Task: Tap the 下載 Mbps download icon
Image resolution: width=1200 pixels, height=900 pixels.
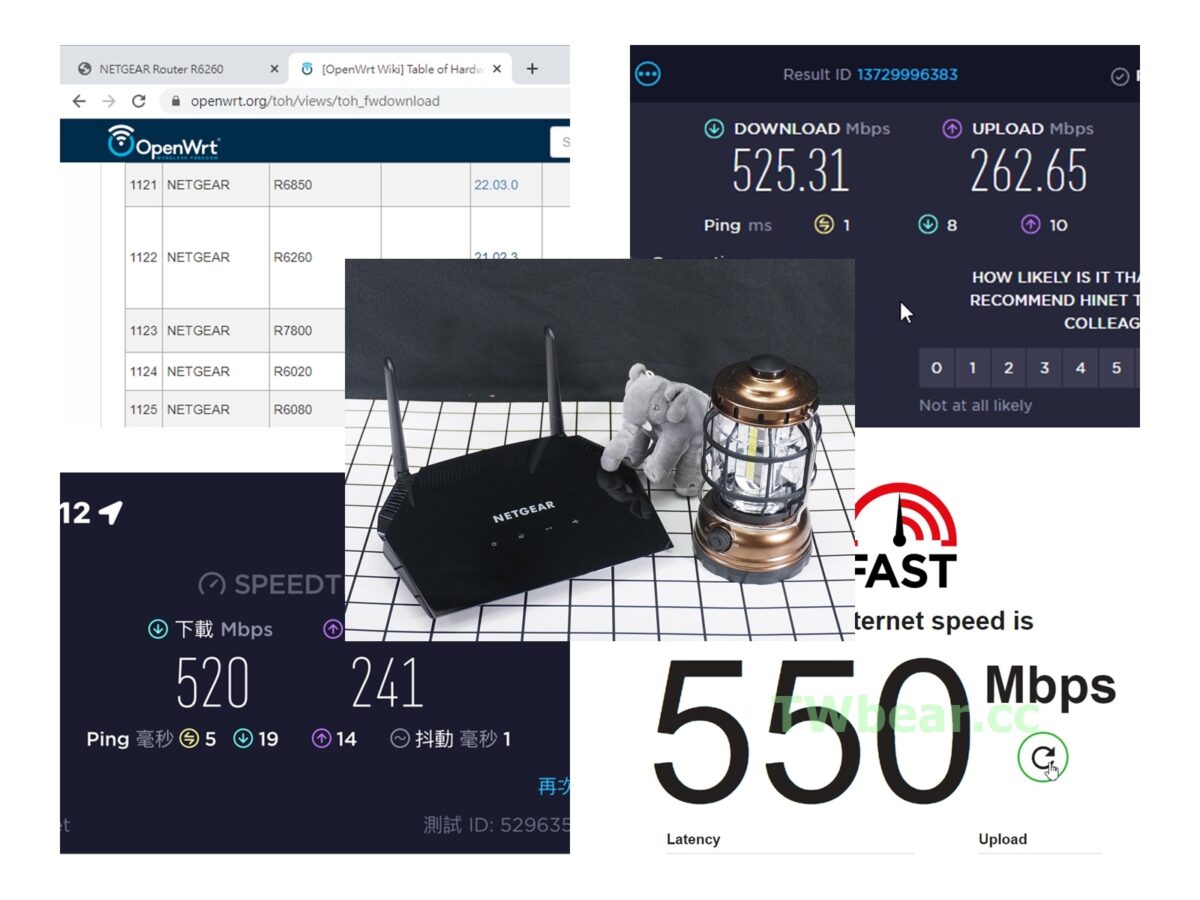Action: (x=158, y=629)
